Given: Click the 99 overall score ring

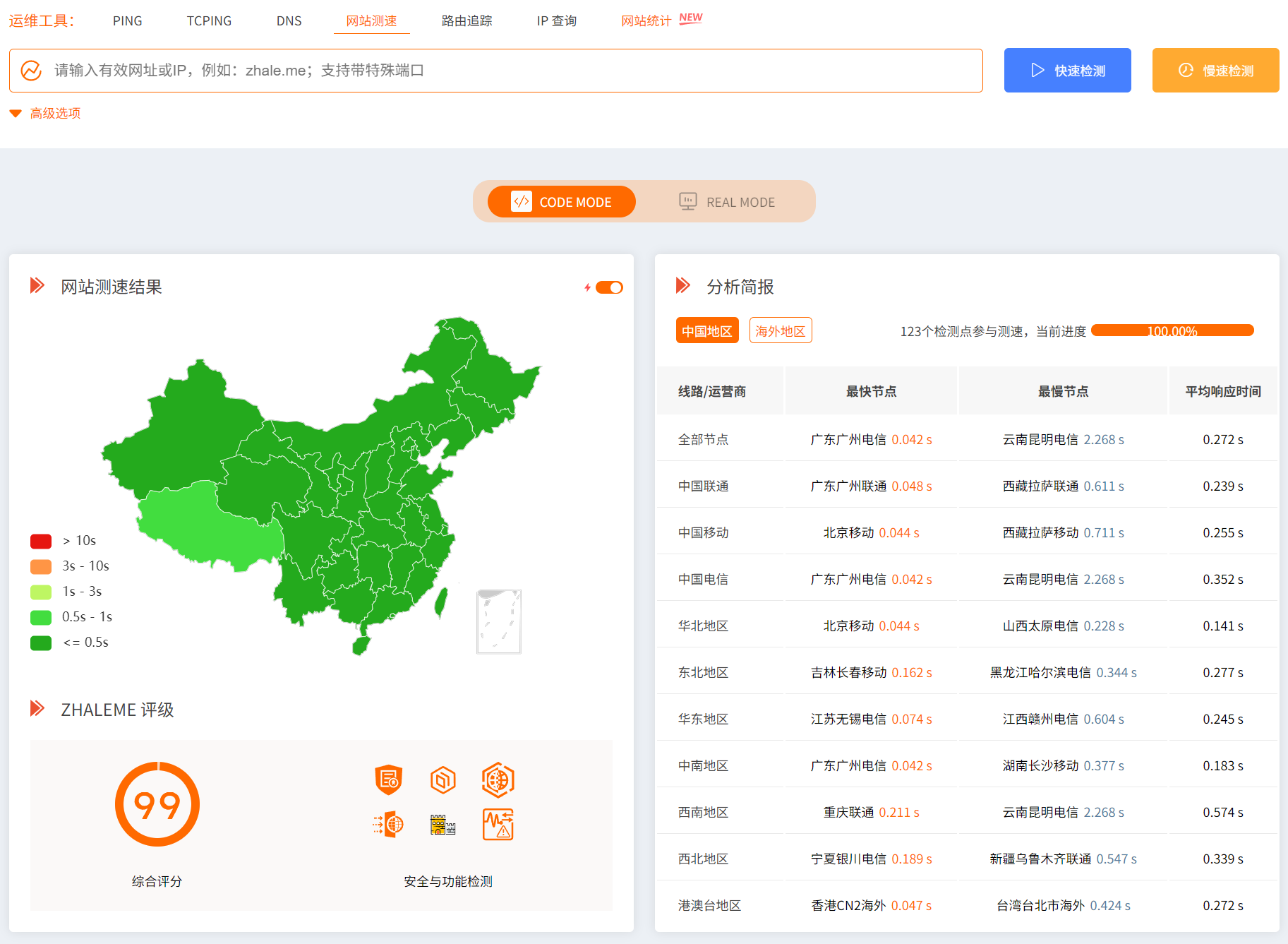Looking at the screenshot, I should tap(157, 804).
